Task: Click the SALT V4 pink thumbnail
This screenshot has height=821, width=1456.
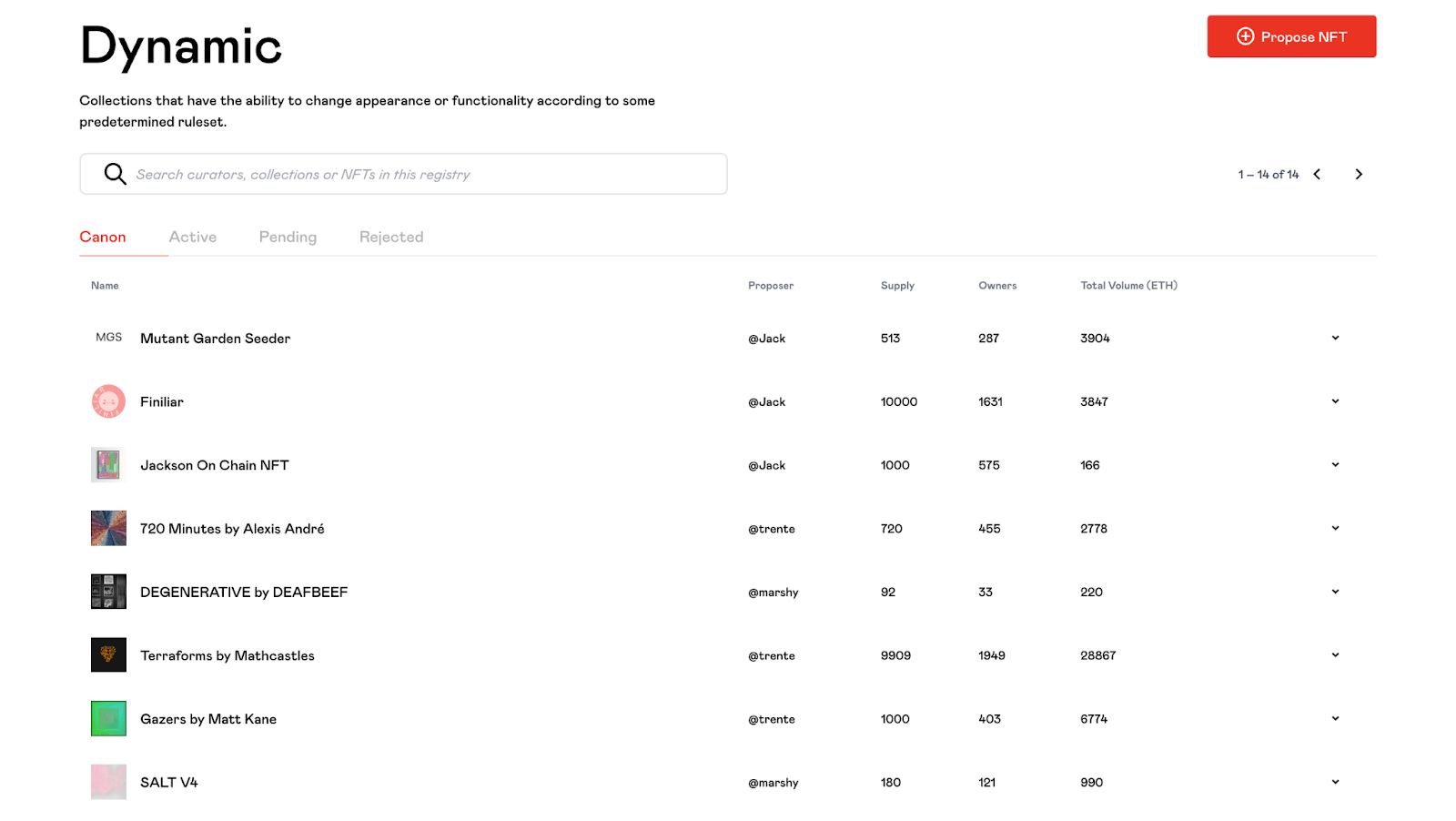Action: pos(108,782)
